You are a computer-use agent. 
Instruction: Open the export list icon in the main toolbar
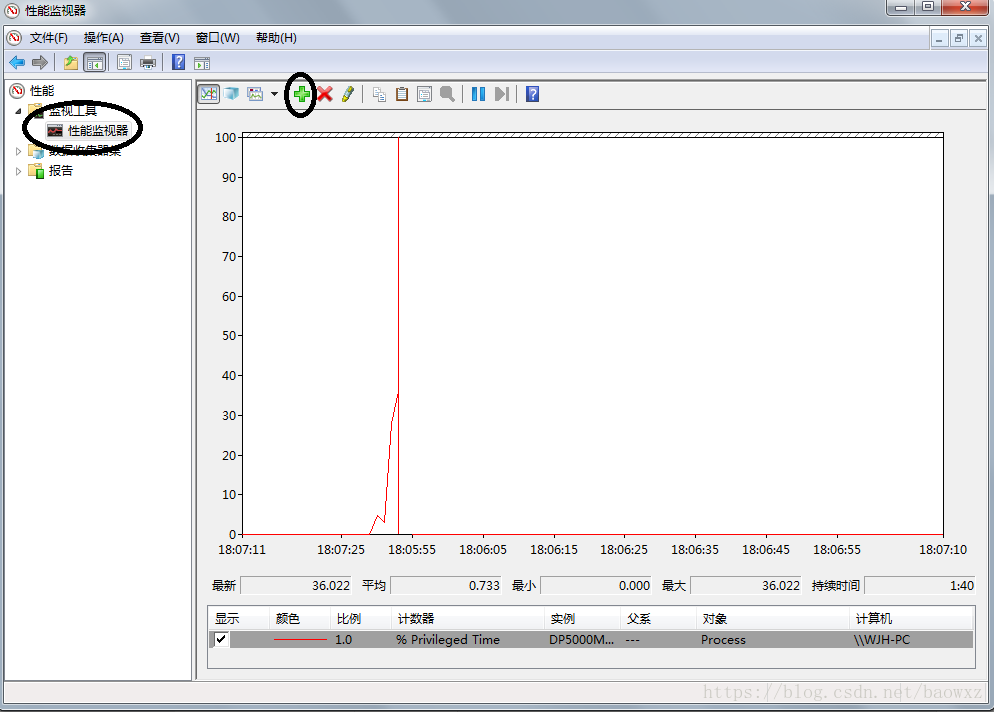124,62
